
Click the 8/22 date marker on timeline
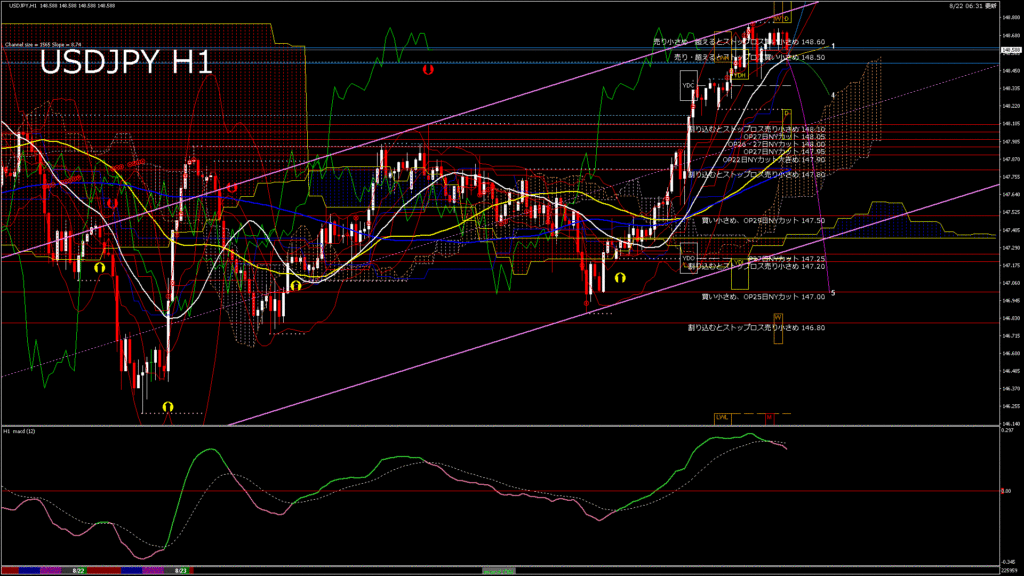tap(78, 570)
